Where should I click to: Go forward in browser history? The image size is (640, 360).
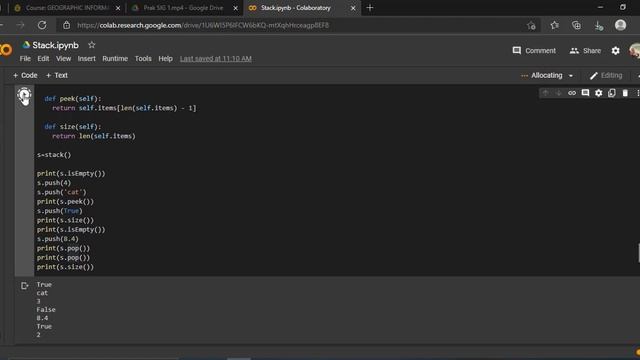pyautogui.click(x=20, y=25)
